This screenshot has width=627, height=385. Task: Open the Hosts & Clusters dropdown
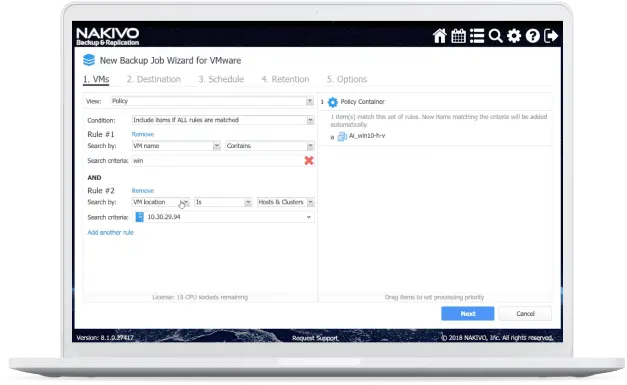coord(286,202)
